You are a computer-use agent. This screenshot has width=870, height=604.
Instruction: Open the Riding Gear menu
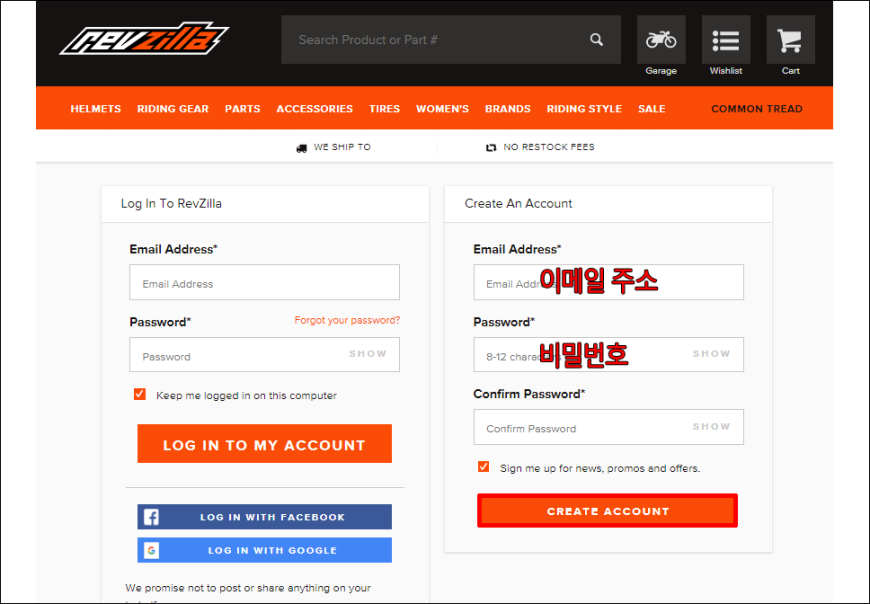point(173,109)
